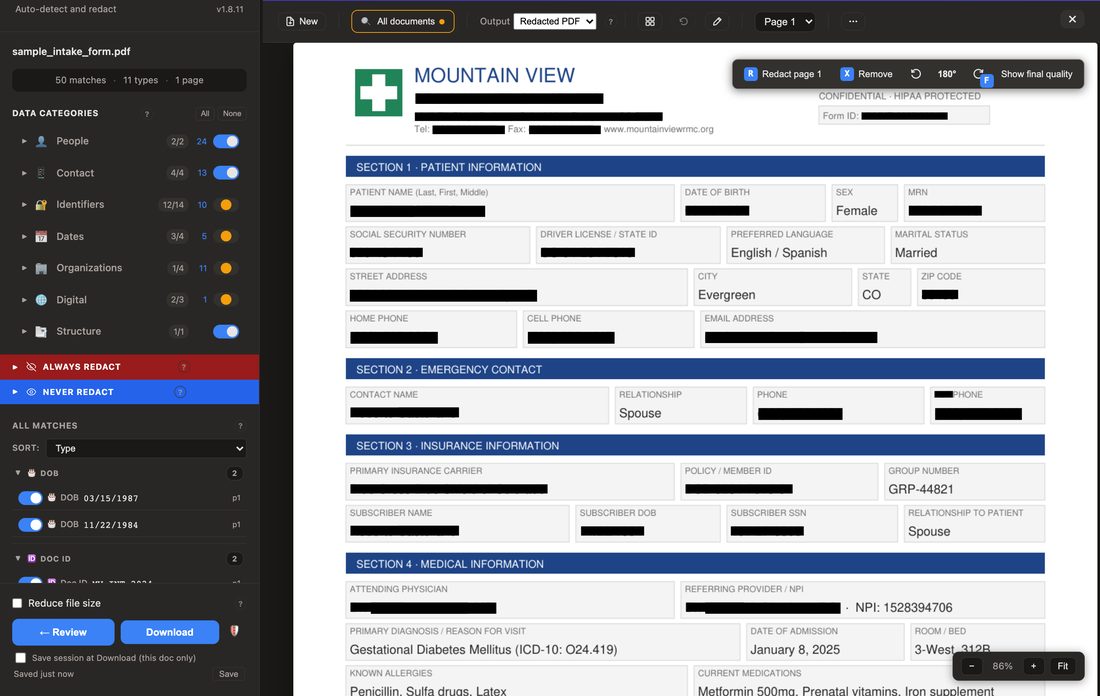Expand the Identifiers category

click(24, 204)
